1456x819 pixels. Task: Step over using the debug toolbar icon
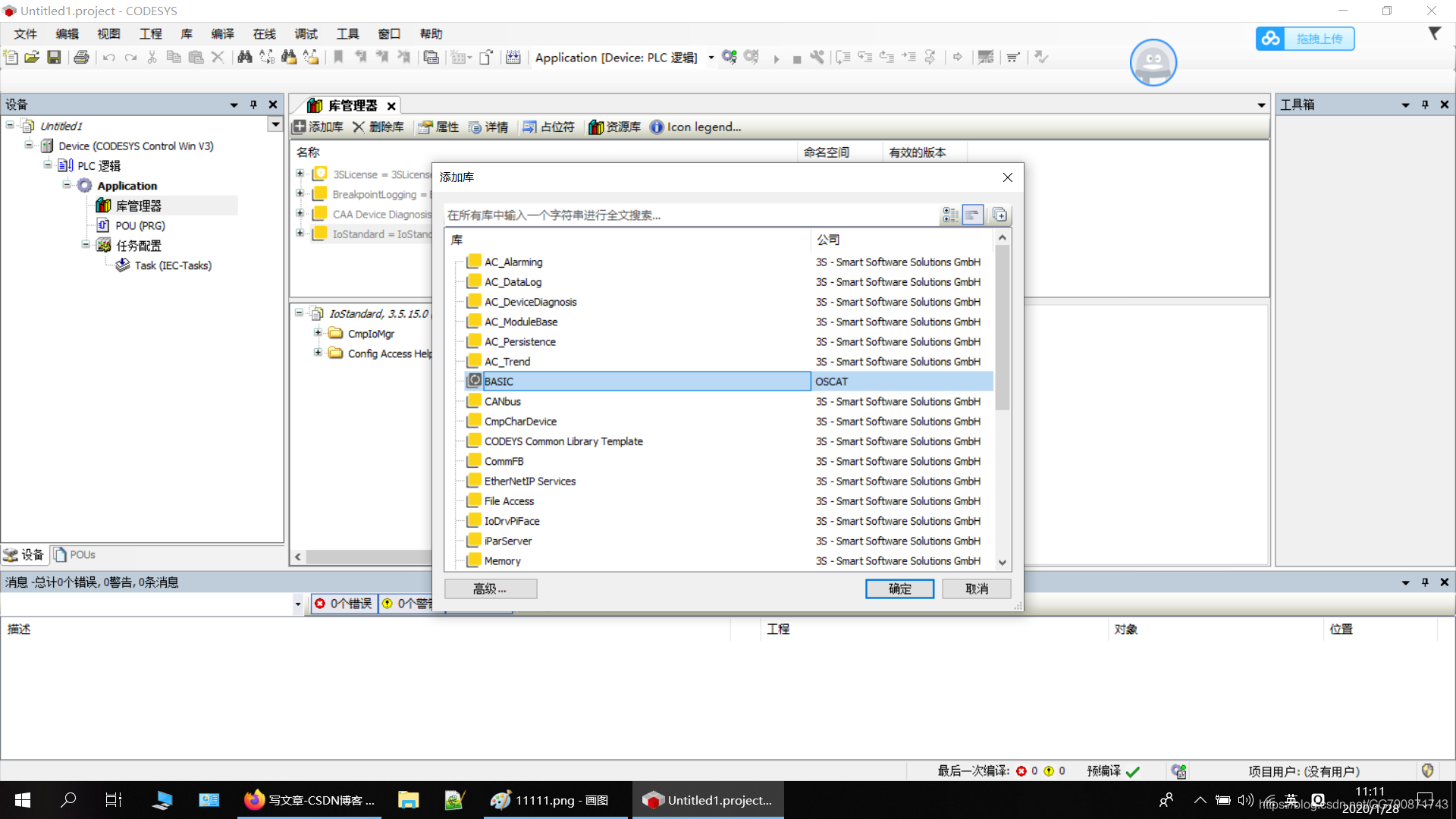(x=843, y=57)
